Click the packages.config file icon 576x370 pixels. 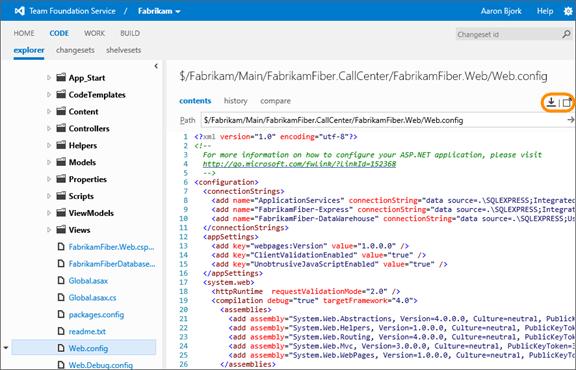[x=61, y=315]
